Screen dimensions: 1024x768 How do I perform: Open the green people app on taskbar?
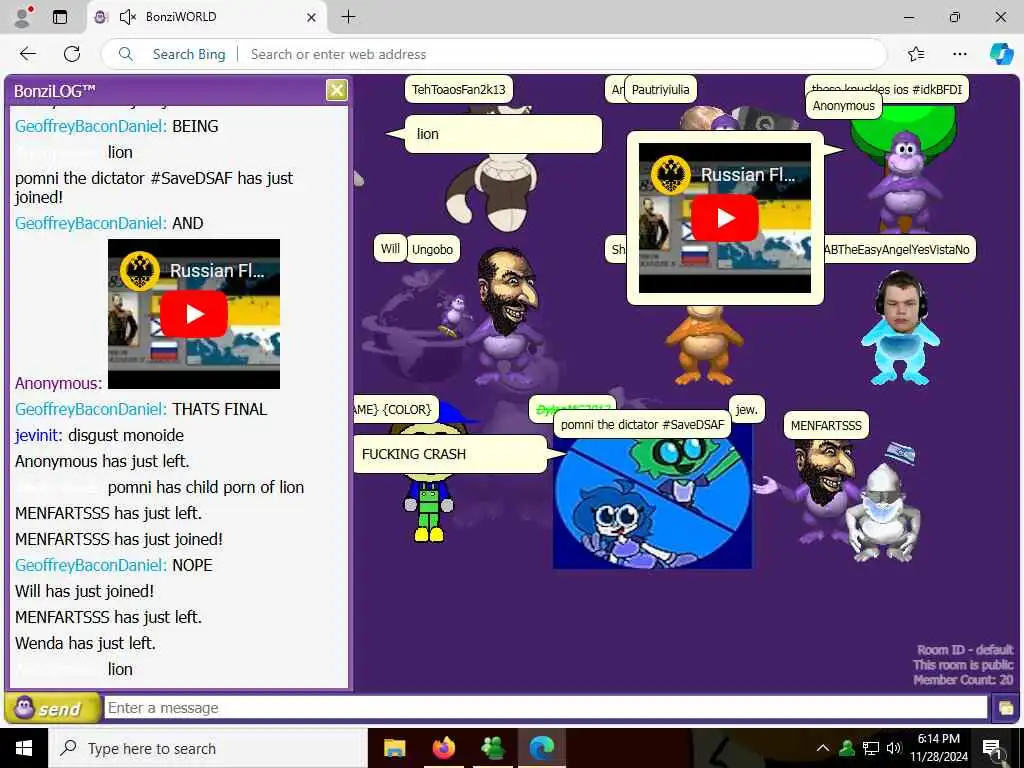[x=492, y=748]
